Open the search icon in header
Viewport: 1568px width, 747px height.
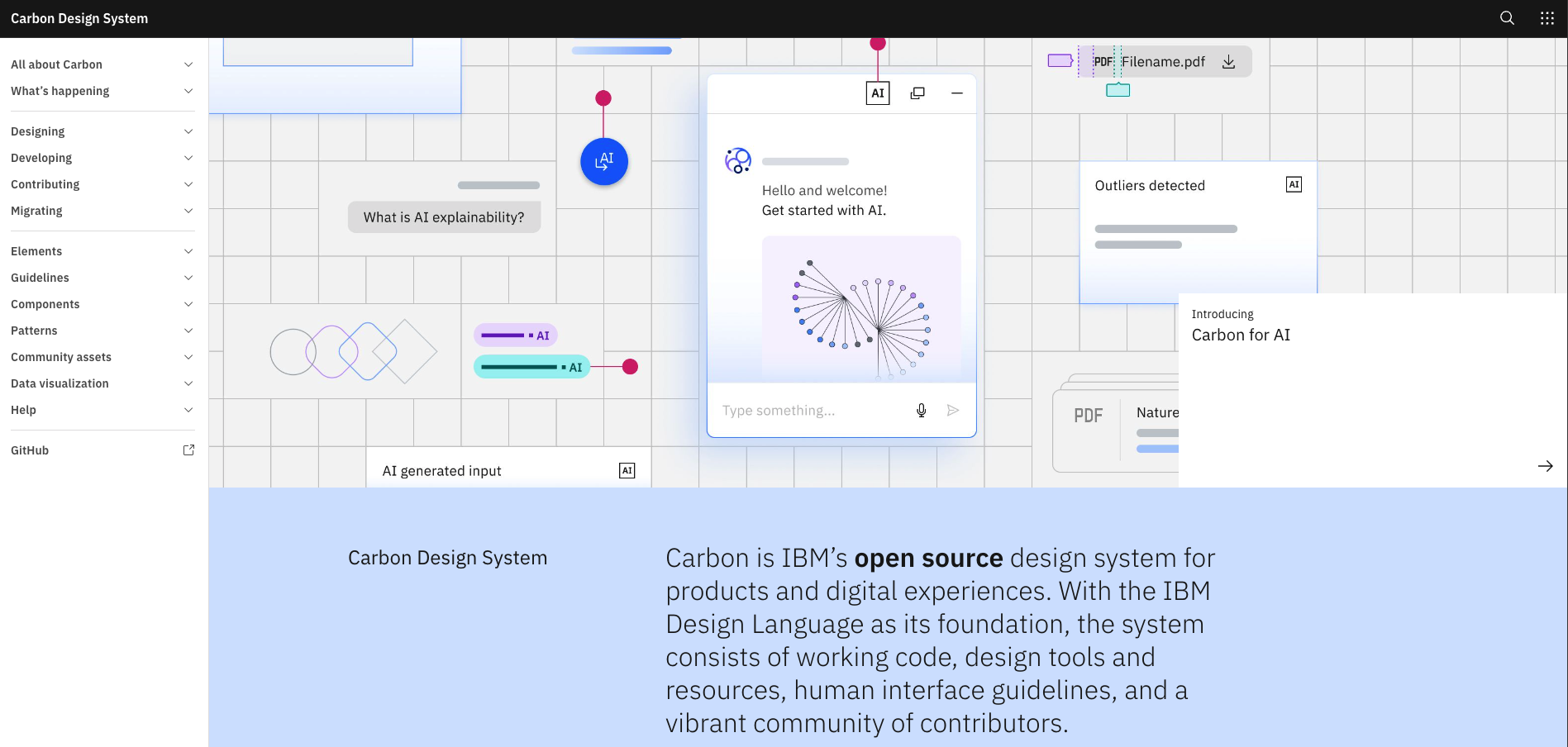[1507, 18]
